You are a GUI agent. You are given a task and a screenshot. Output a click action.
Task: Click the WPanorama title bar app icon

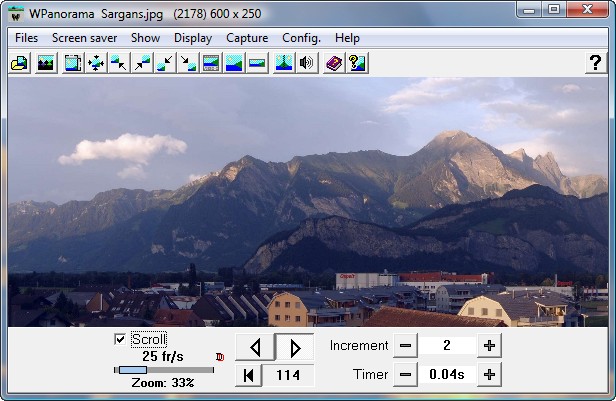pos(16,14)
